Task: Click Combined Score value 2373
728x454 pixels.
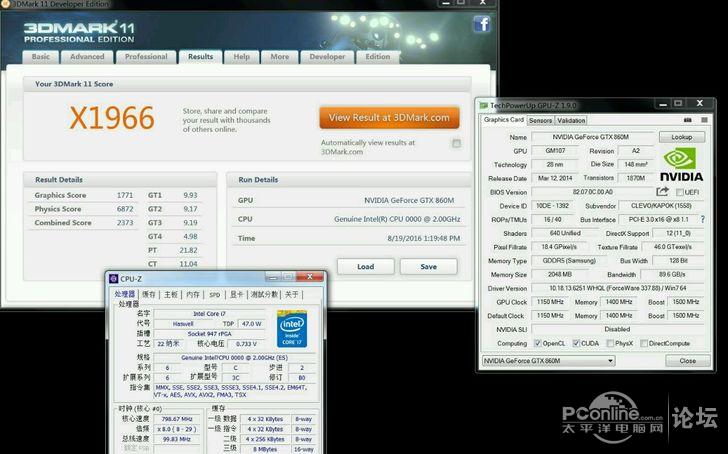Action: click(124, 223)
